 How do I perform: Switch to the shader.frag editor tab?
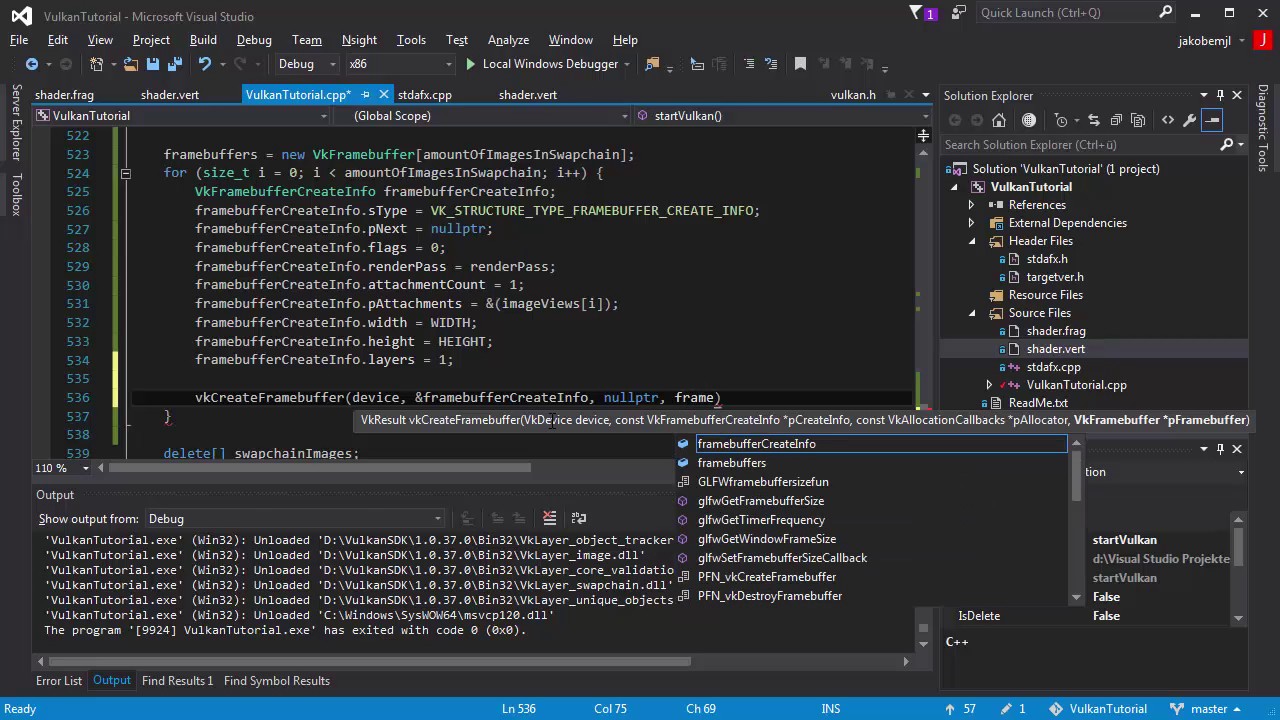click(x=64, y=95)
